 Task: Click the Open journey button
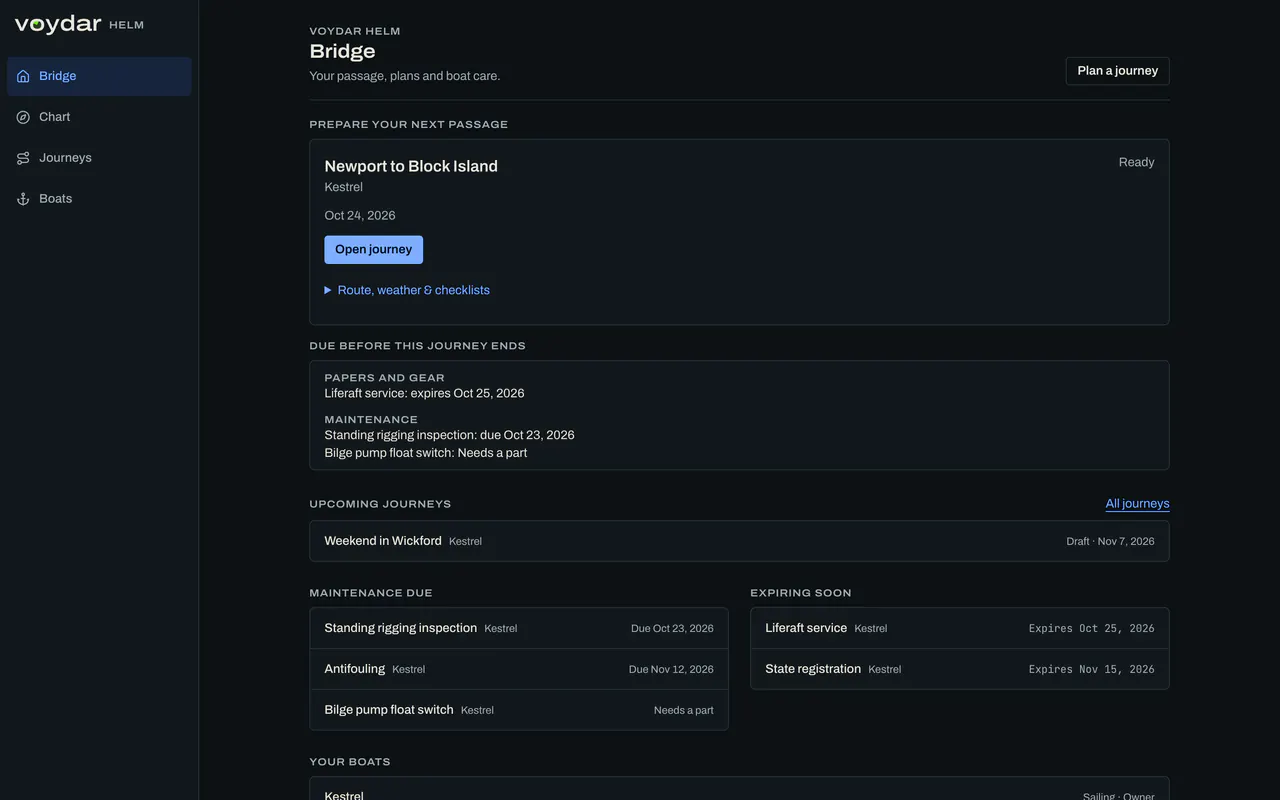pyautogui.click(x=373, y=250)
